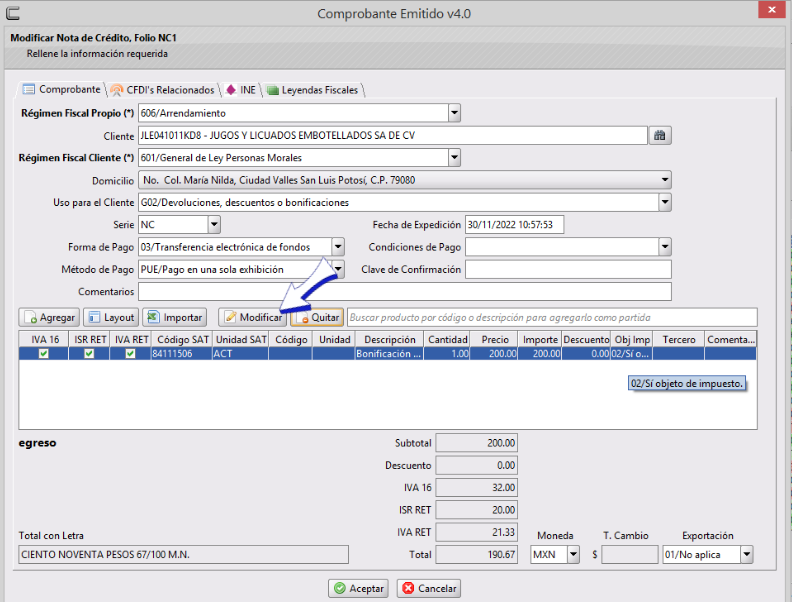Close the Comprobante Emitido window
The width and height of the screenshot is (792, 602).
click(x=772, y=10)
